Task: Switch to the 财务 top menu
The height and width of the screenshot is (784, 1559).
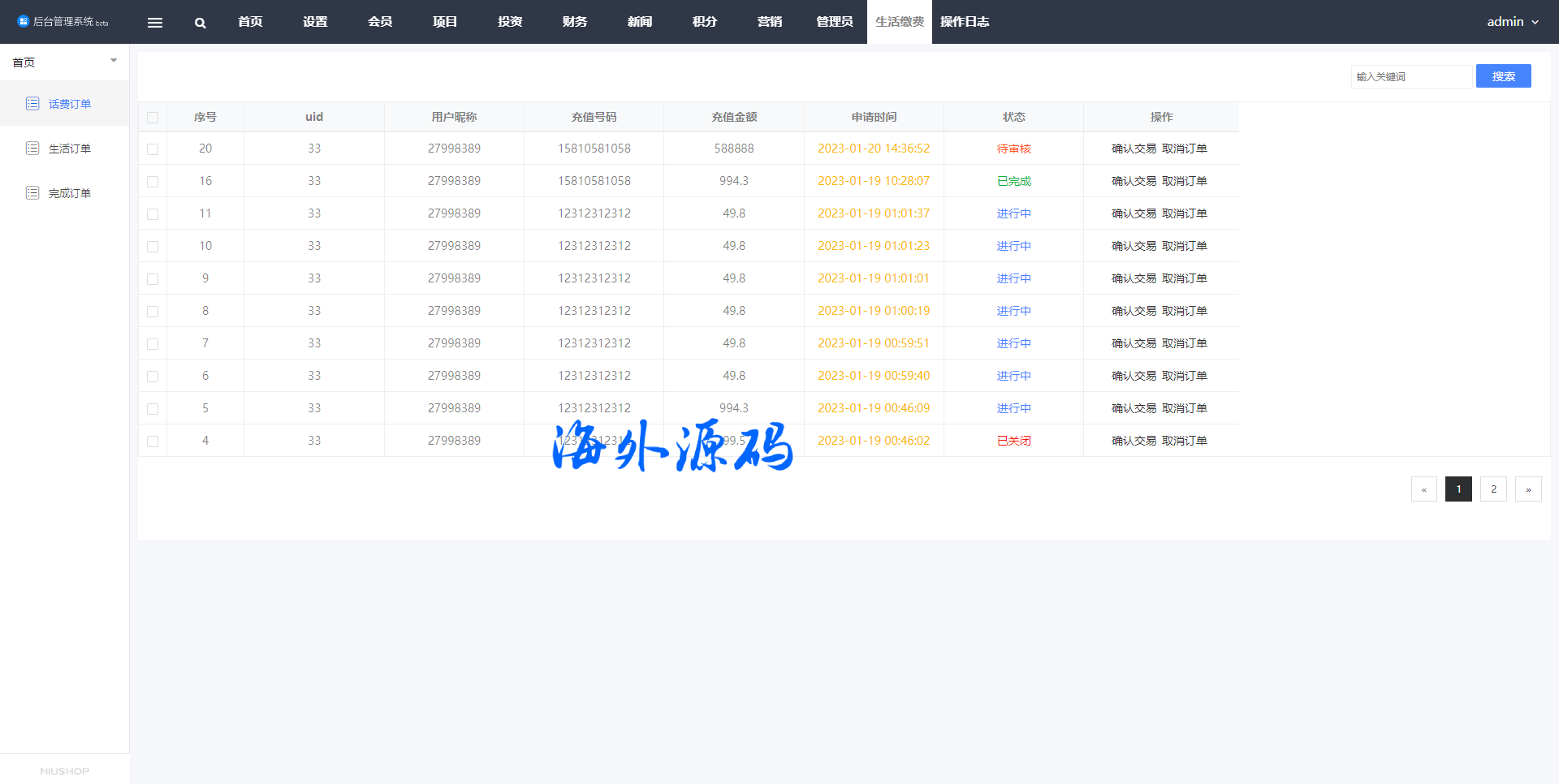Action: [x=574, y=22]
